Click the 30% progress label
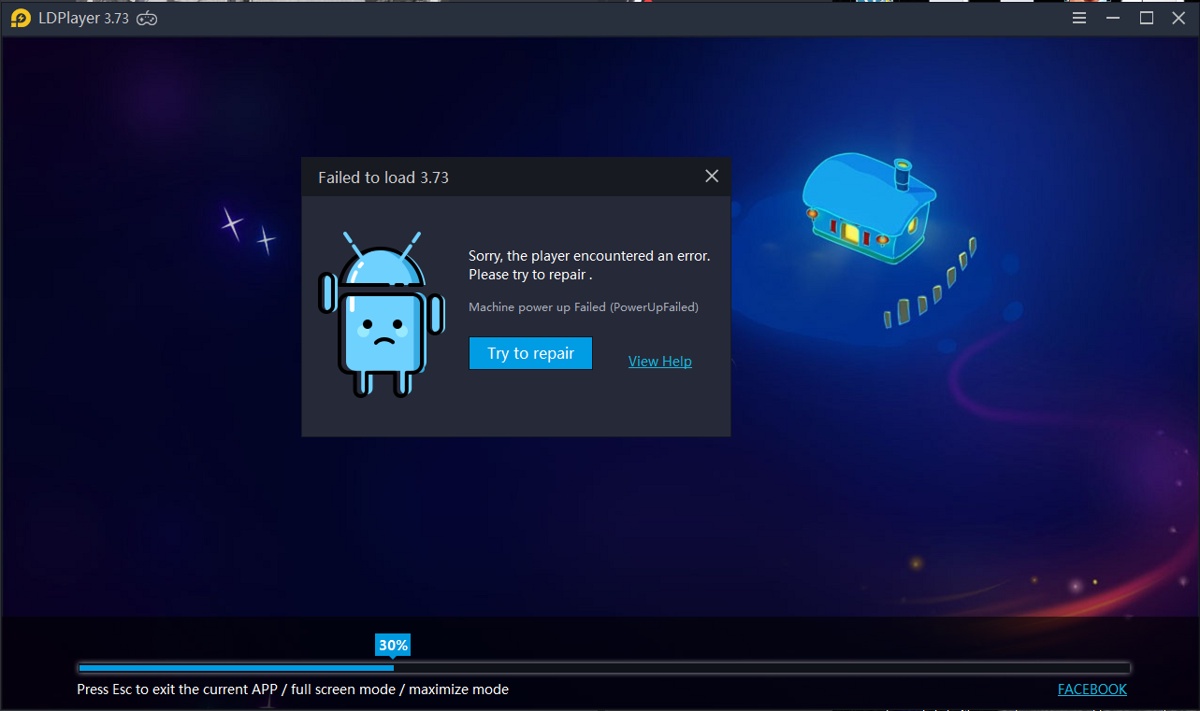The height and width of the screenshot is (711, 1200). [x=393, y=645]
